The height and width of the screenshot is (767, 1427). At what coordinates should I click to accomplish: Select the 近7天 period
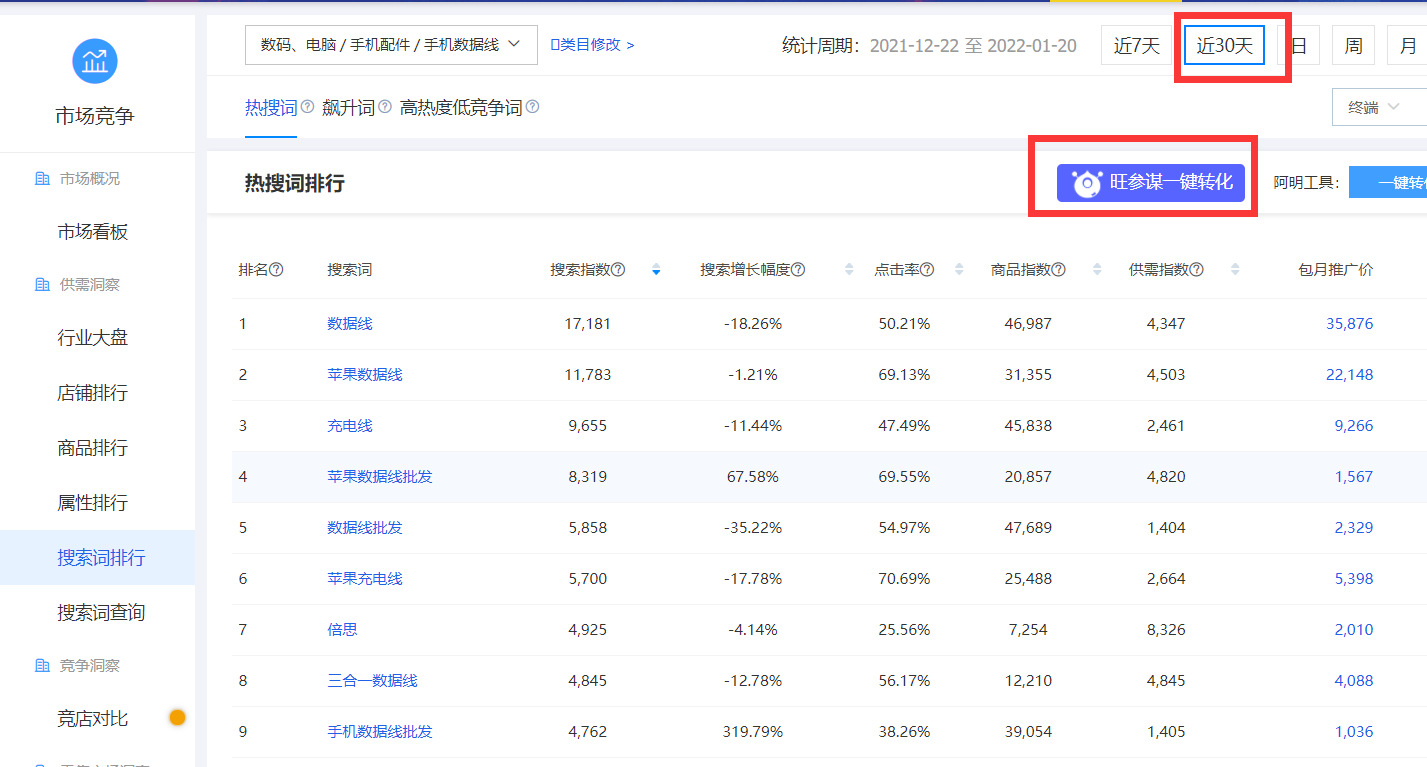(x=1137, y=45)
